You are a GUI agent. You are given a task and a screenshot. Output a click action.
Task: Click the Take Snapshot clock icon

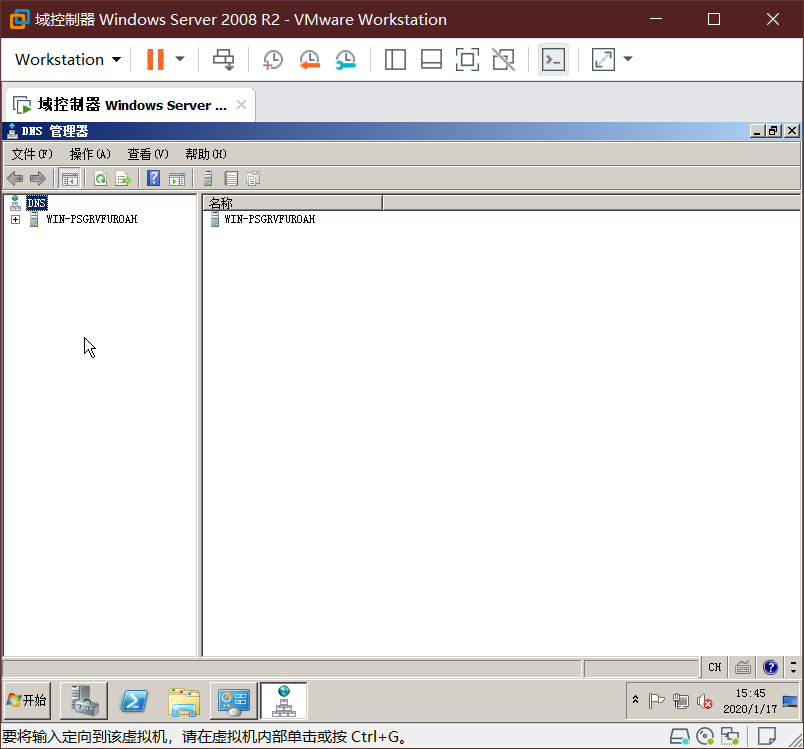pyautogui.click(x=272, y=59)
